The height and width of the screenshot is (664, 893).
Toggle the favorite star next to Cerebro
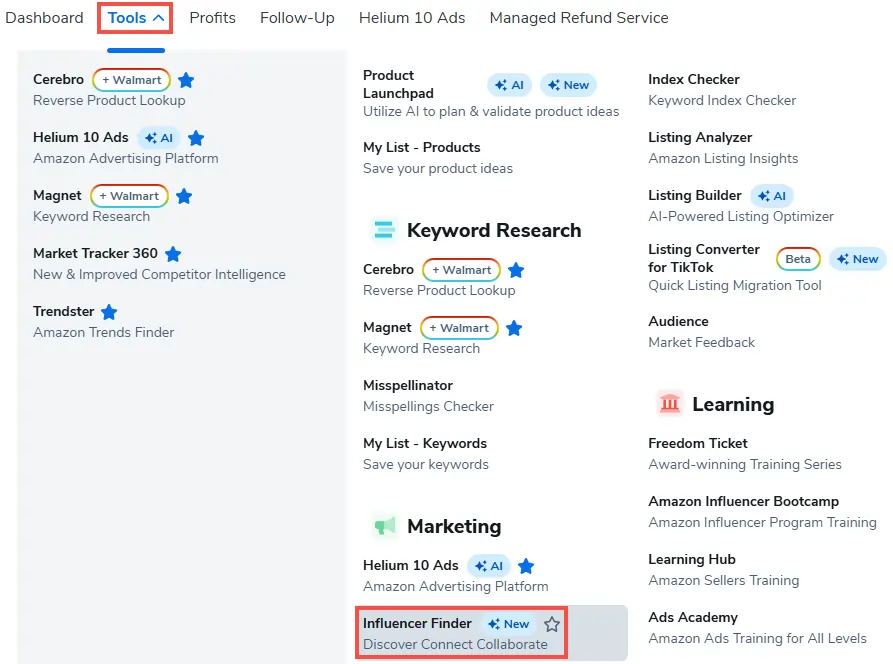[x=185, y=79]
